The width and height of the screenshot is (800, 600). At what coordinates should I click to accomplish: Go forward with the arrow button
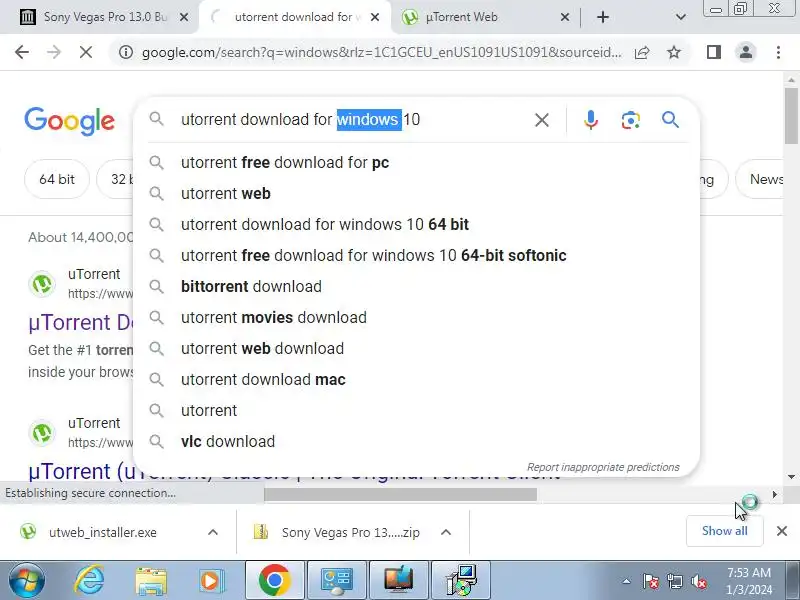click(x=54, y=52)
